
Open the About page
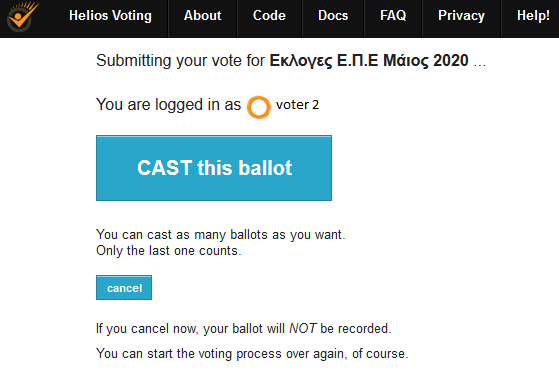(x=202, y=16)
